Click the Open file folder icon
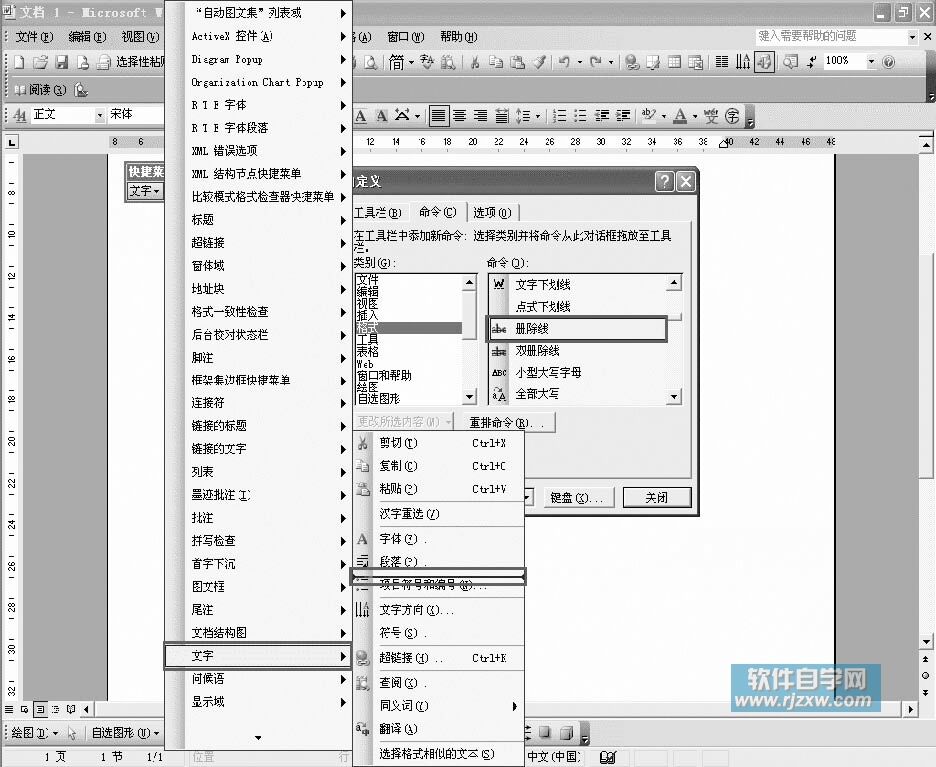936x767 pixels. point(41,61)
